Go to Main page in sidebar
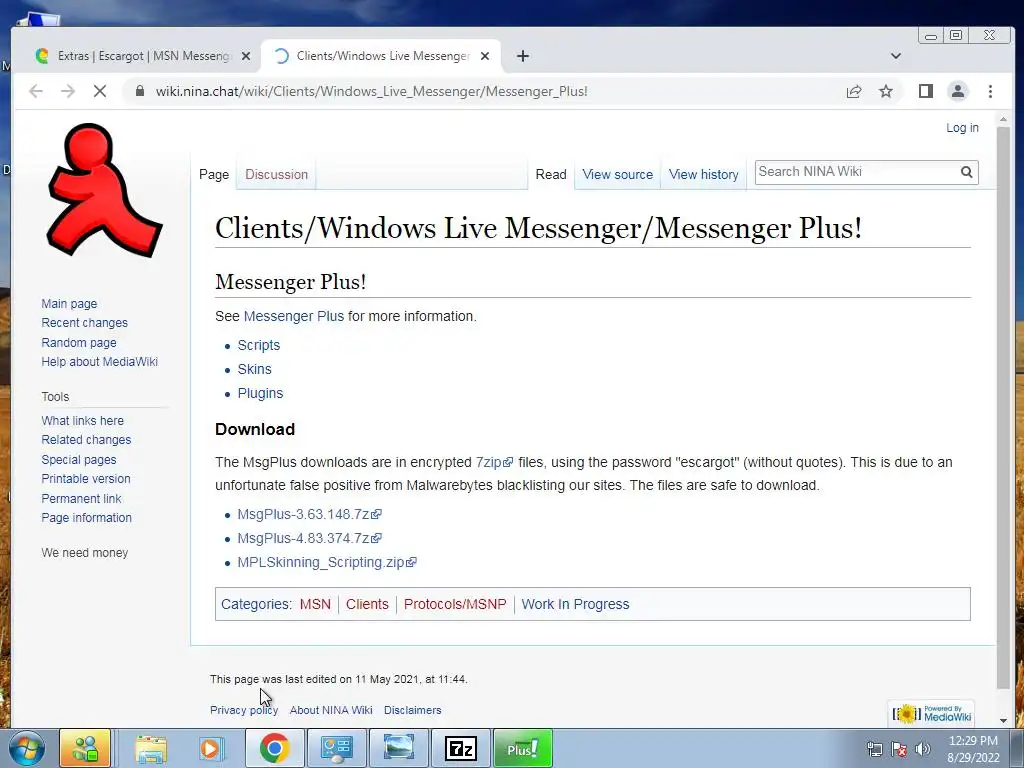 [x=69, y=304]
